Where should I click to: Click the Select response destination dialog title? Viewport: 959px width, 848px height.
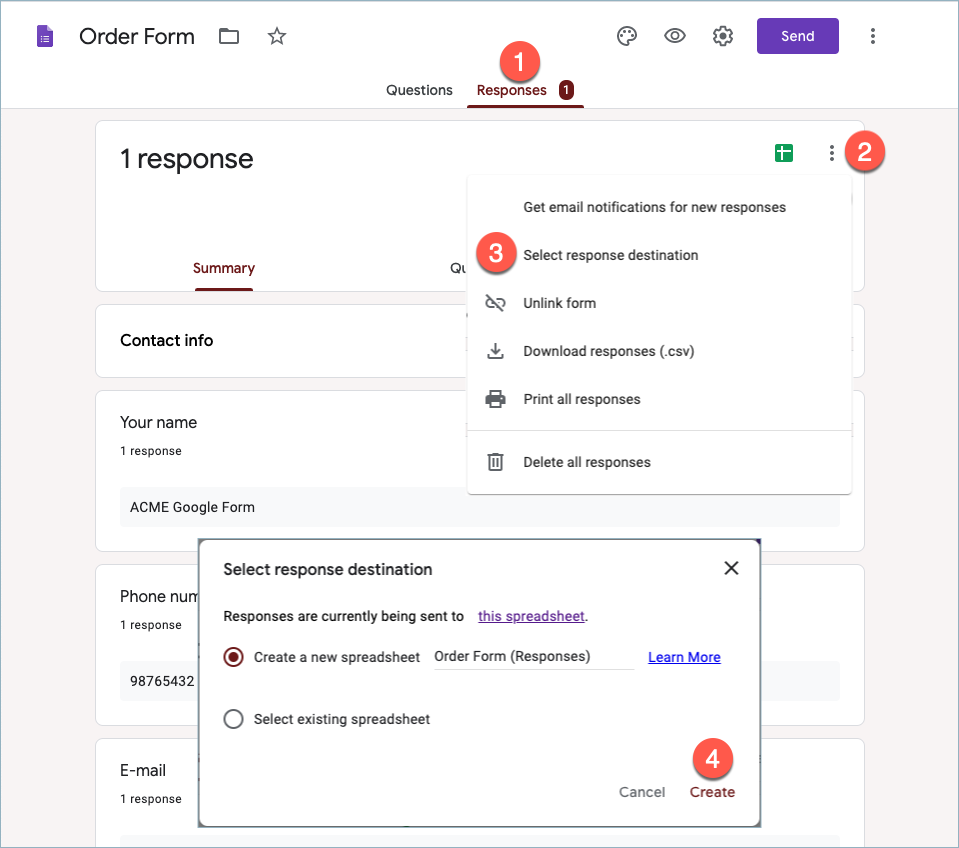click(x=328, y=569)
